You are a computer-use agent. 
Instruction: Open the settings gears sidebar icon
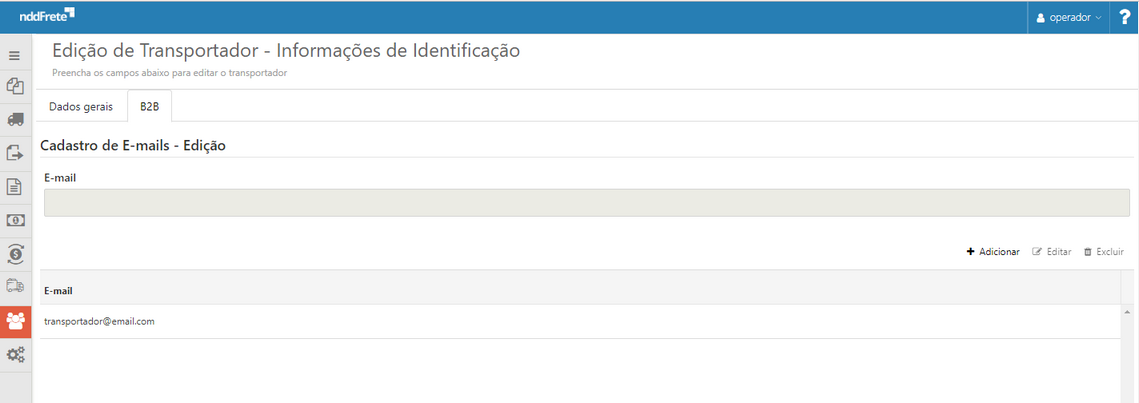15,355
